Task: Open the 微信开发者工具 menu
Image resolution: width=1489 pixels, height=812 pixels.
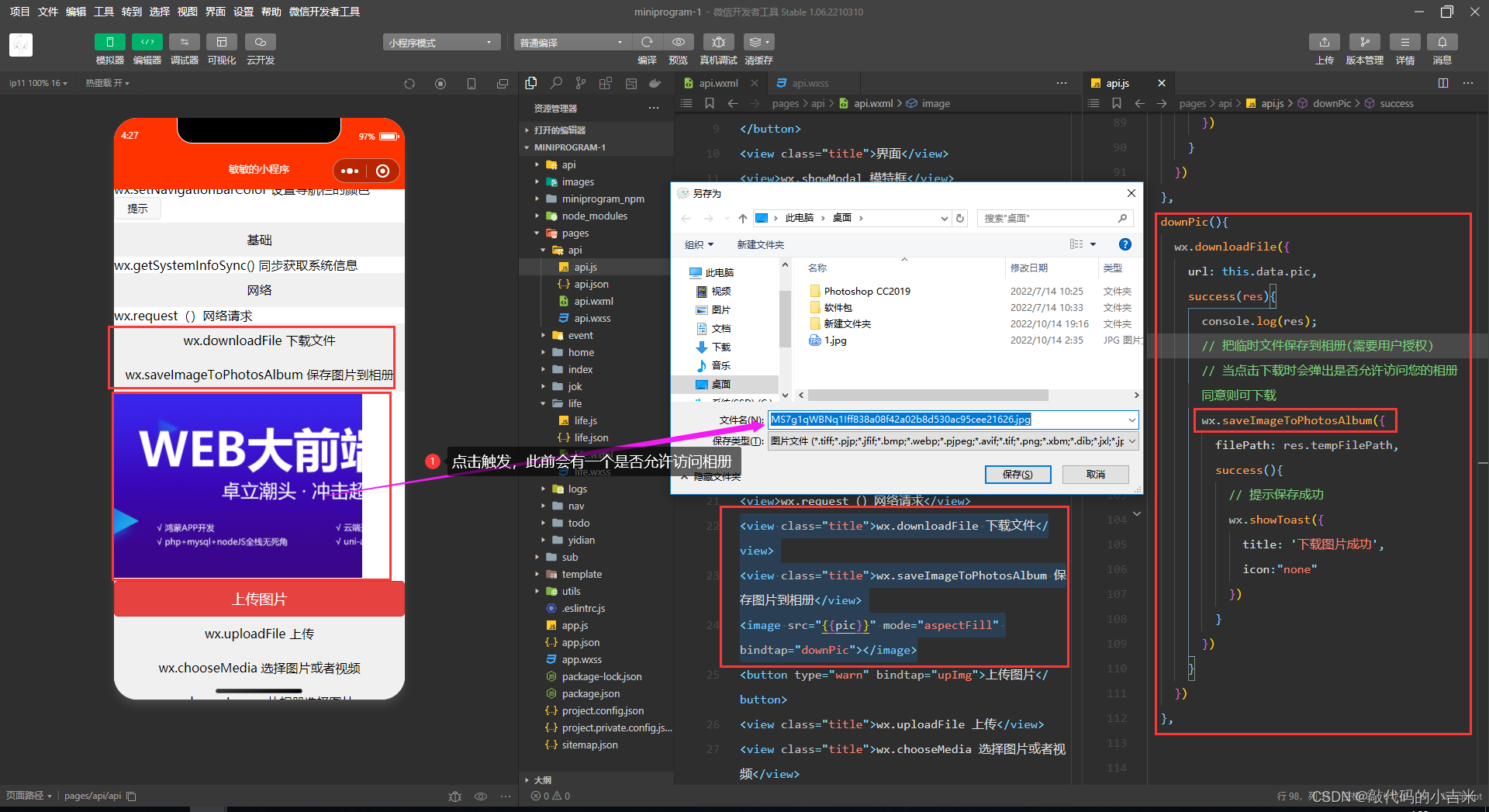Action: pos(324,12)
